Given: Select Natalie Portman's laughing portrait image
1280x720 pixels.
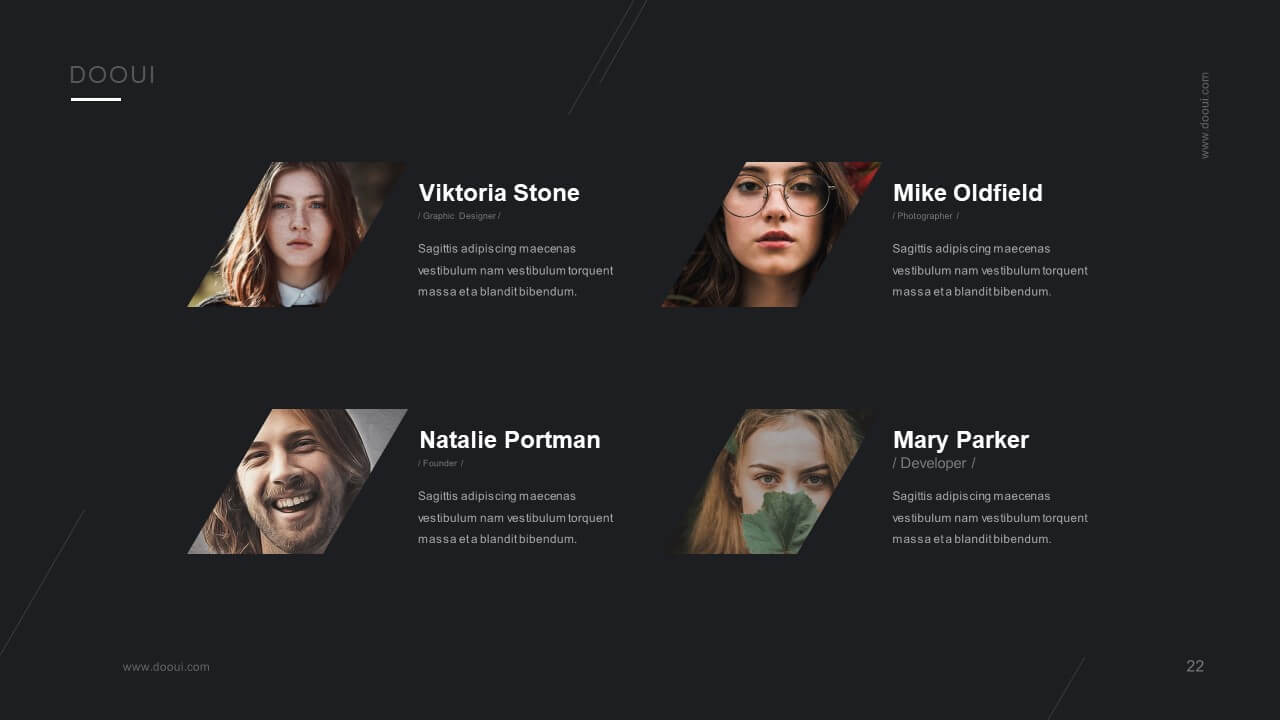Looking at the screenshot, I should click(x=297, y=481).
